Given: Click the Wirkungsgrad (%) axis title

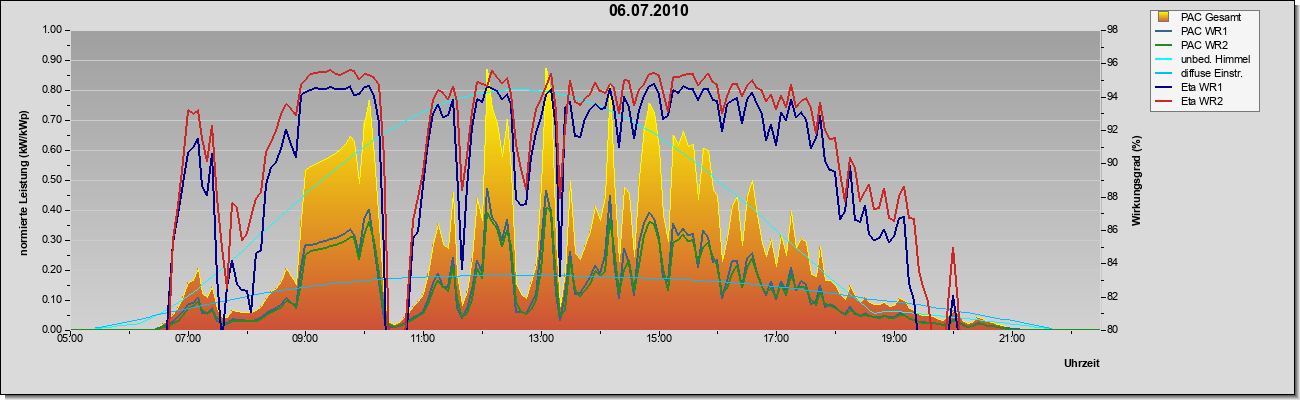Looking at the screenshot, I should (x=1137, y=180).
